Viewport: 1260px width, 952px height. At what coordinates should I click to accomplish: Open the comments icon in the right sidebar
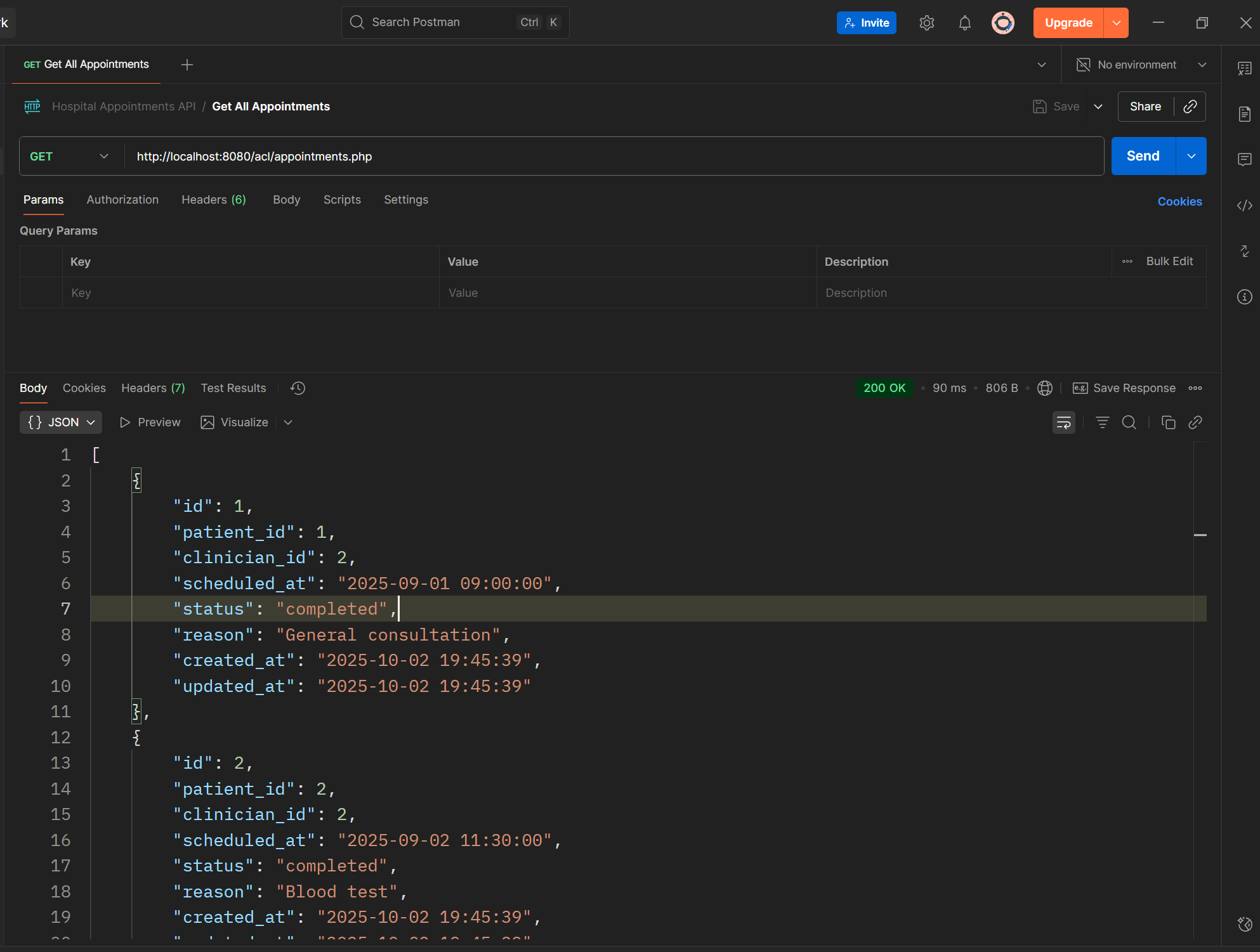tap(1244, 159)
